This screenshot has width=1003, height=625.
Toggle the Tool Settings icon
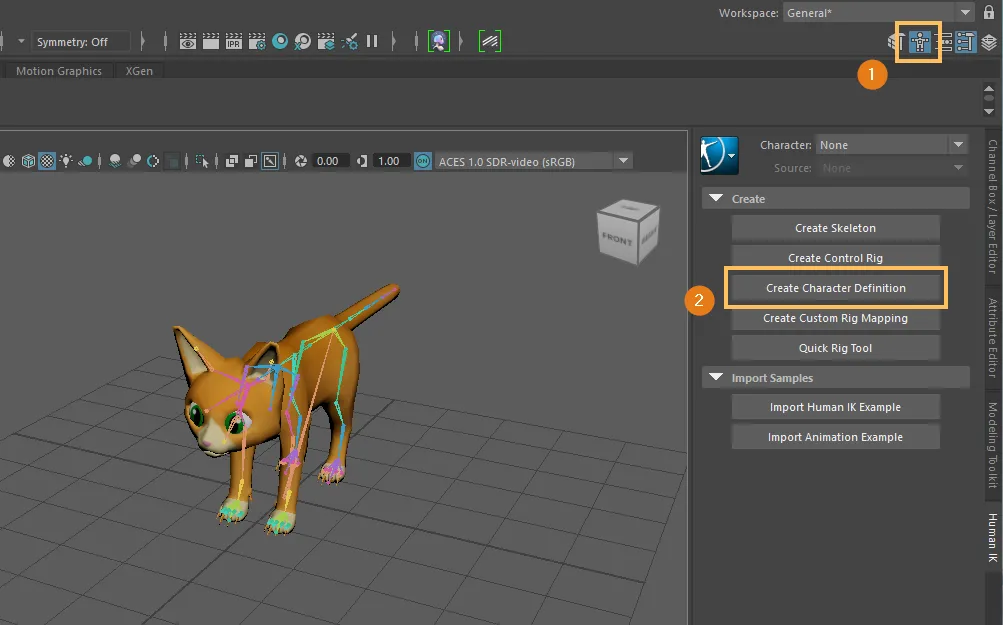(x=966, y=42)
